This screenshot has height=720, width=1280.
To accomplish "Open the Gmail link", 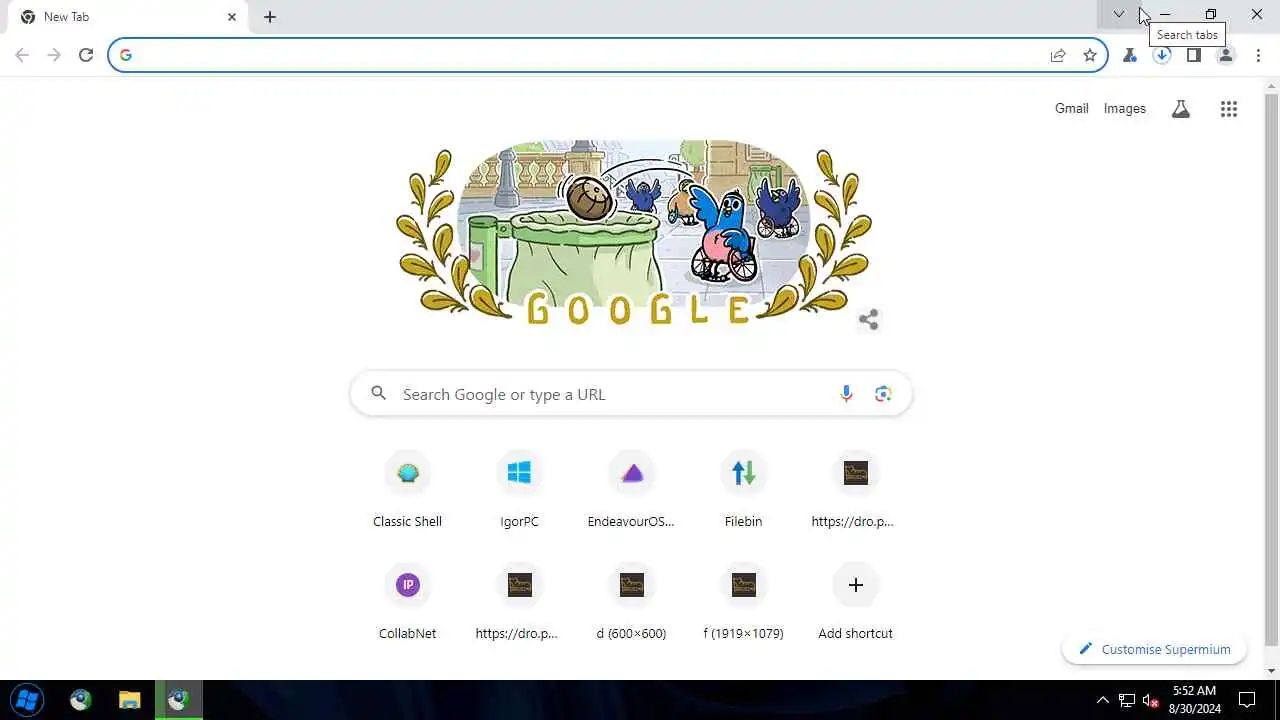I will click(1071, 108).
